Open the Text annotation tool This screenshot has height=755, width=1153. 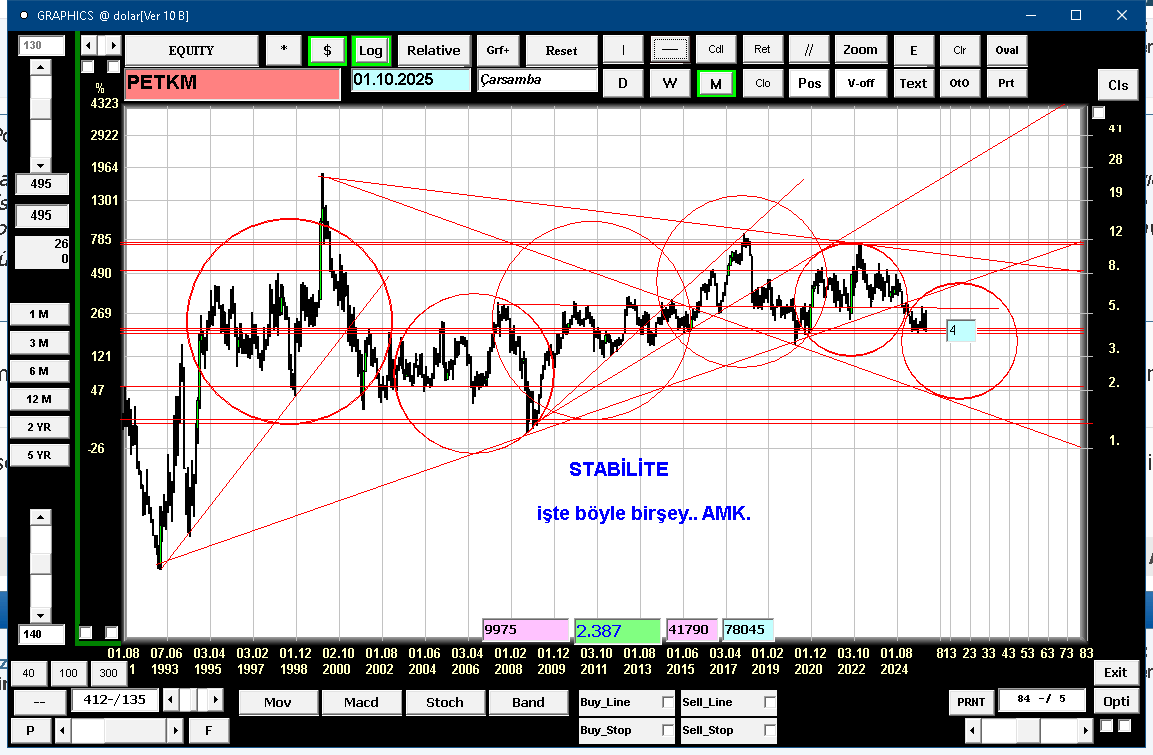(x=912, y=83)
